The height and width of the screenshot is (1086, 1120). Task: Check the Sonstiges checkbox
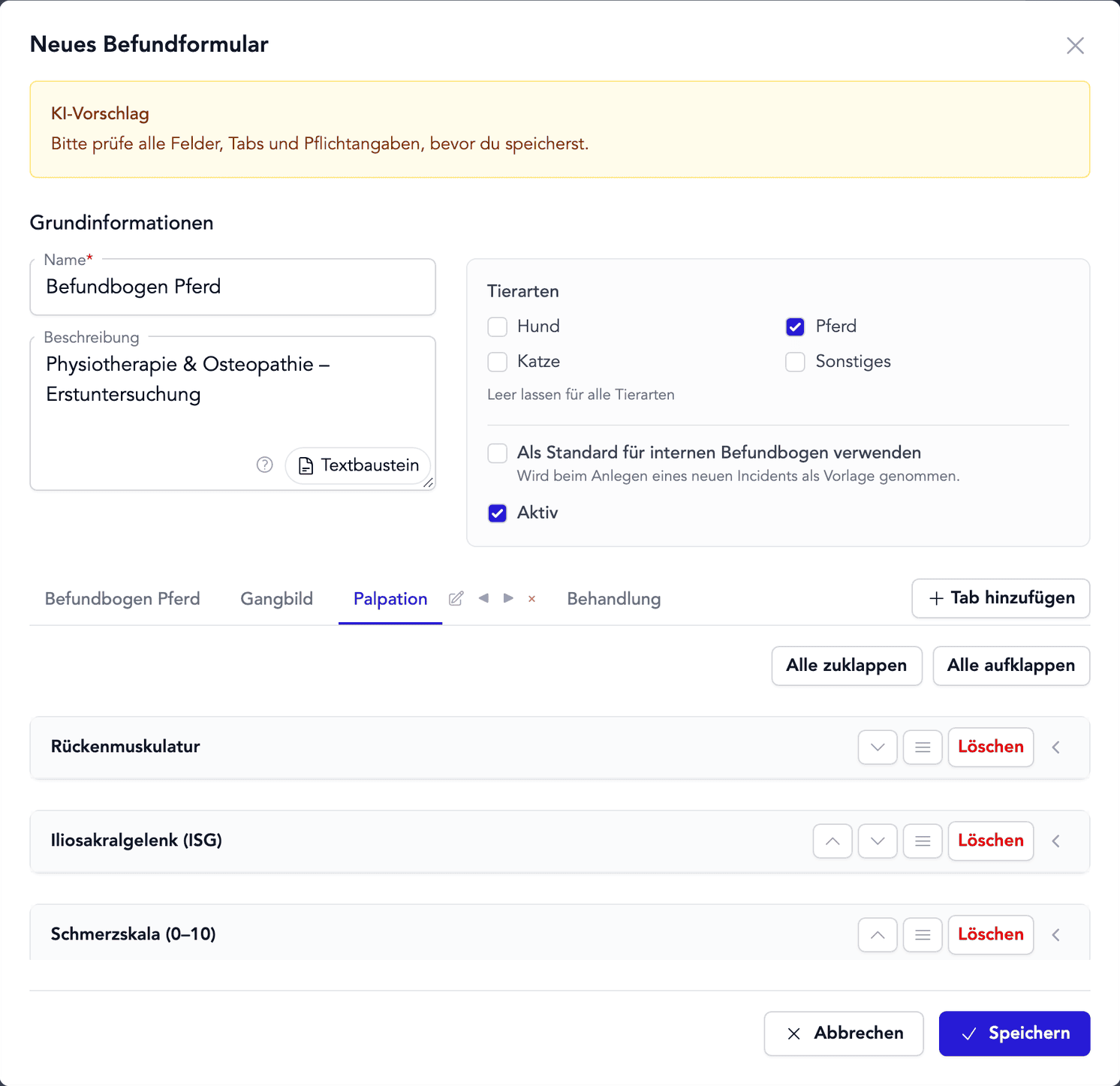[x=795, y=362]
